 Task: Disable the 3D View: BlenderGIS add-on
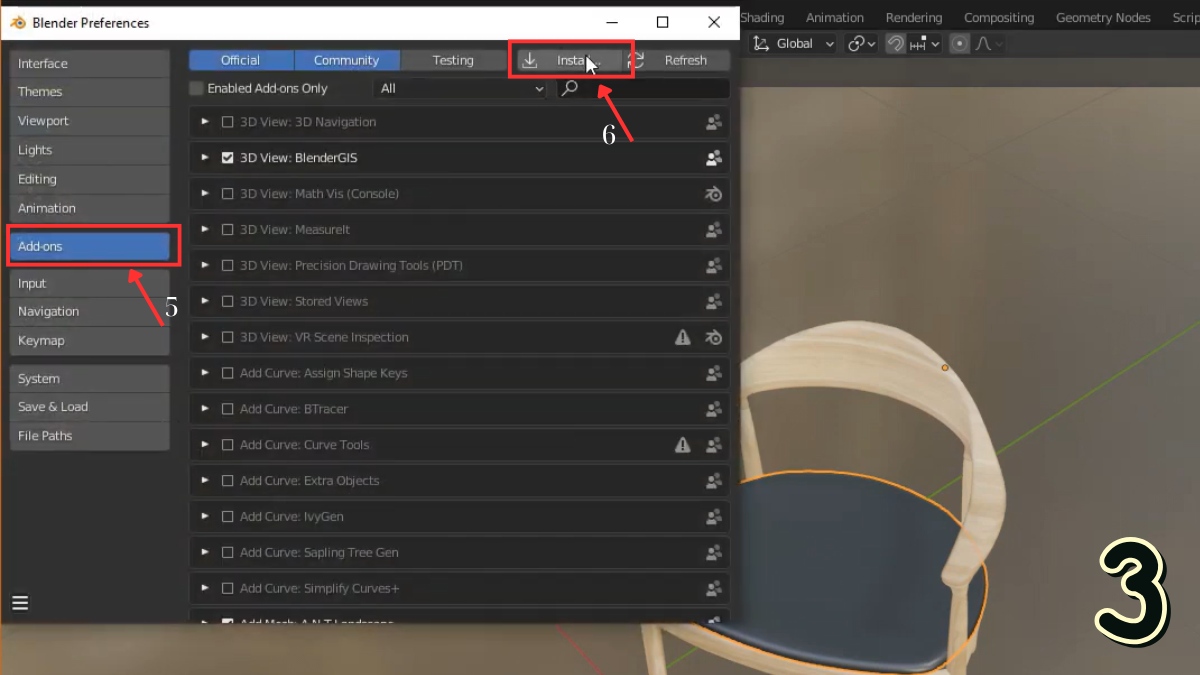pos(227,158)
